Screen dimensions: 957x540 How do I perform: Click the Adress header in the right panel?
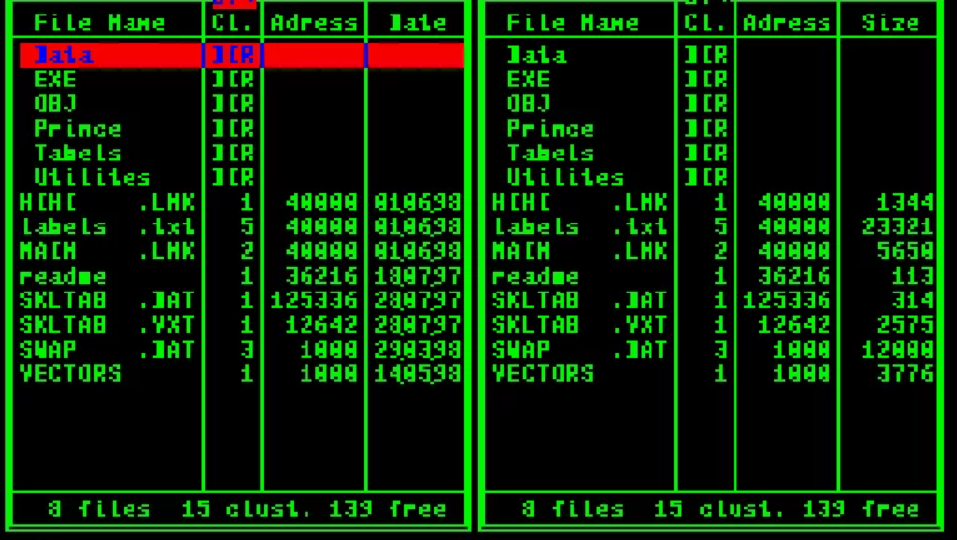tap(787, 23)
